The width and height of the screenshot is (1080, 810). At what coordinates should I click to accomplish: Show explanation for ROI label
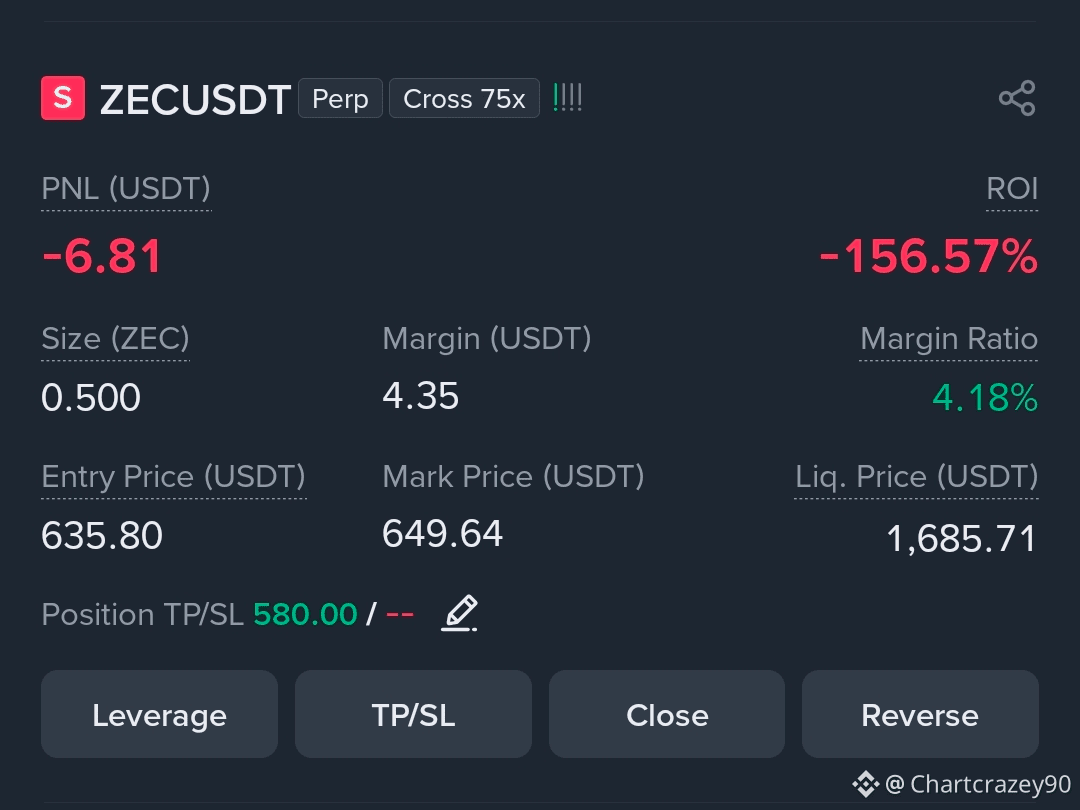click(x=1012, y=189)
